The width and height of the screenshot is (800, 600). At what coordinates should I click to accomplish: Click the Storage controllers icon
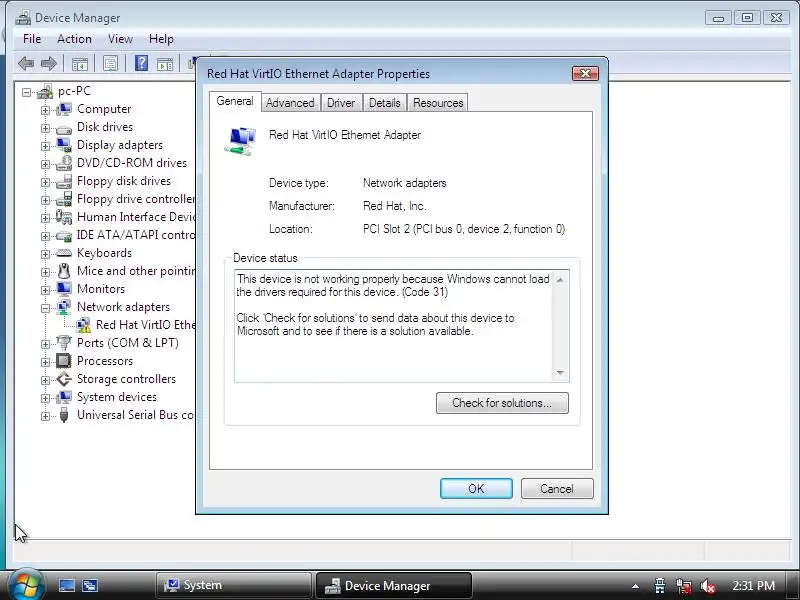(64, 379)
